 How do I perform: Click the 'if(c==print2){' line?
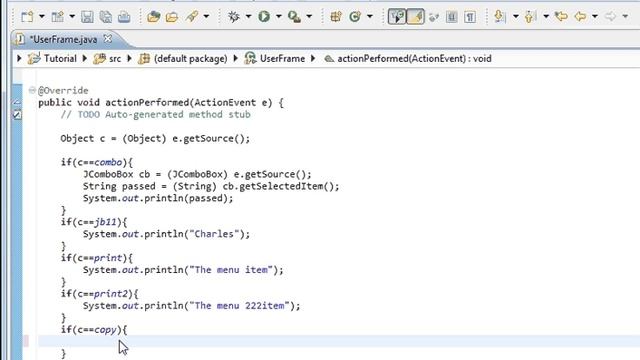[x=100, y=294]
